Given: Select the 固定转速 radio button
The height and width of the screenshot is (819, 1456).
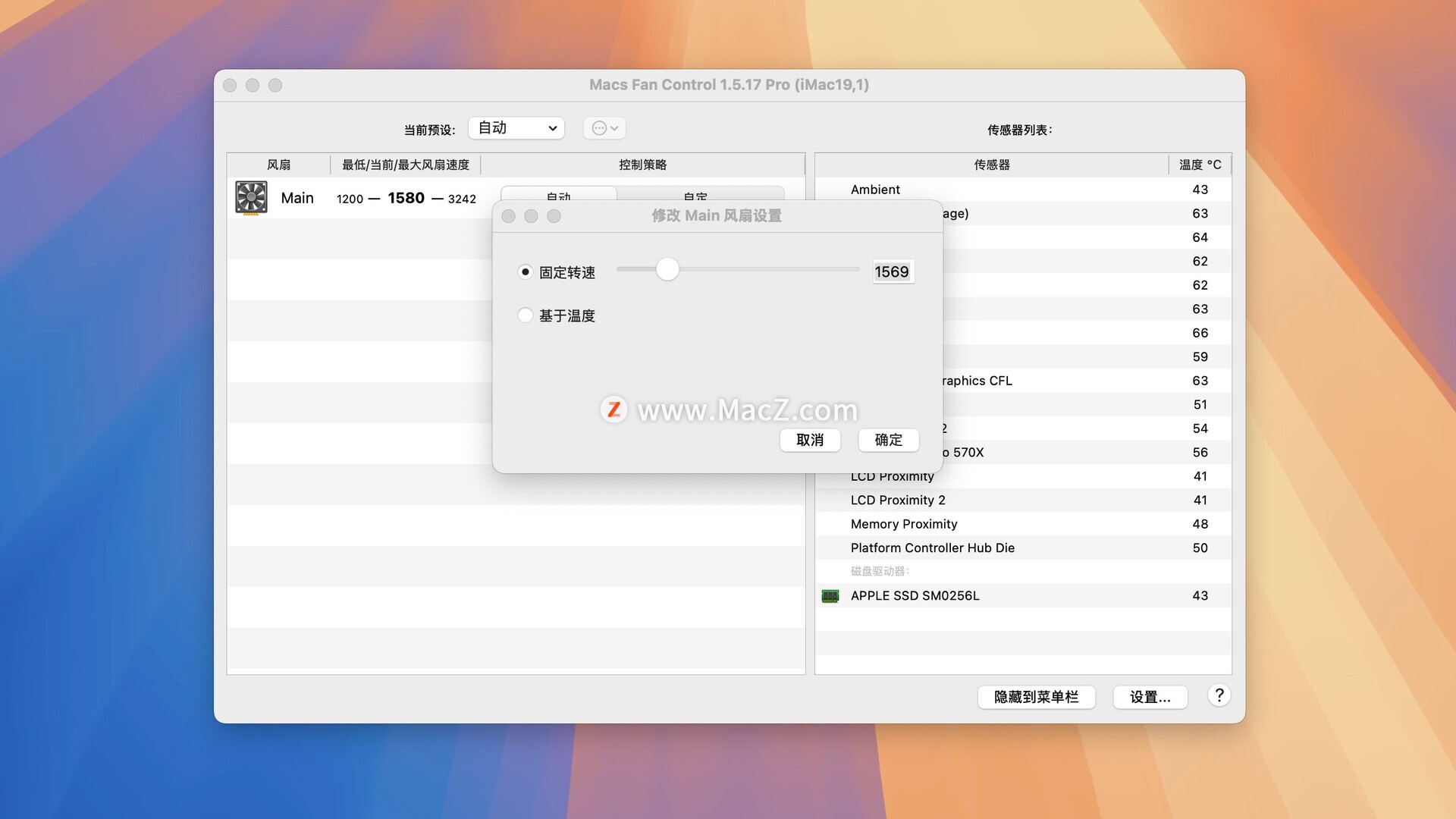Looking at the screenshot, I should click(525, 271).
